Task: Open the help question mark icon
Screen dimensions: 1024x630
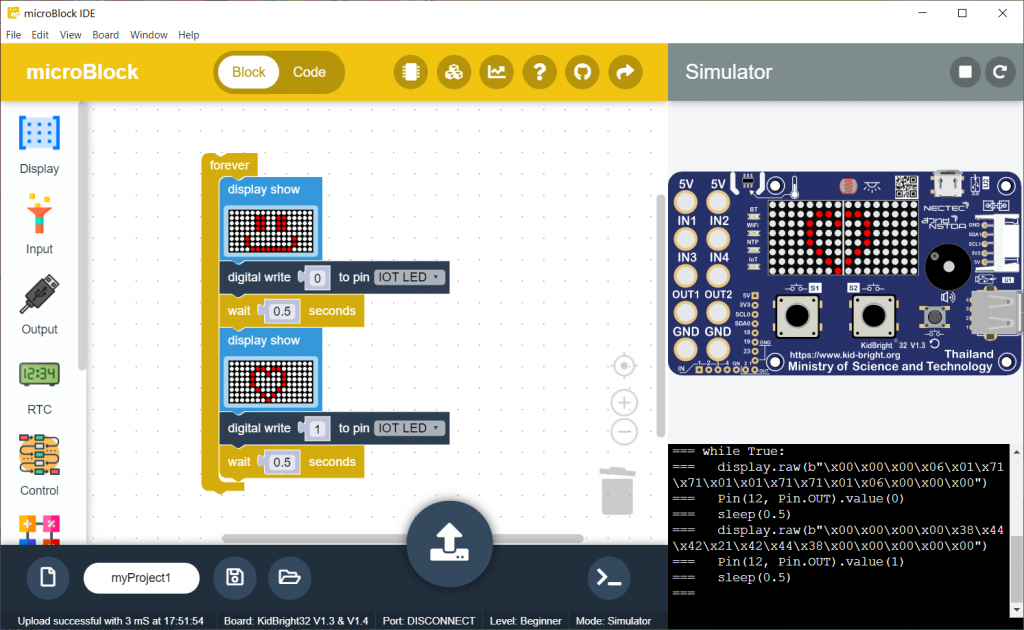Action: pos(539,72)
